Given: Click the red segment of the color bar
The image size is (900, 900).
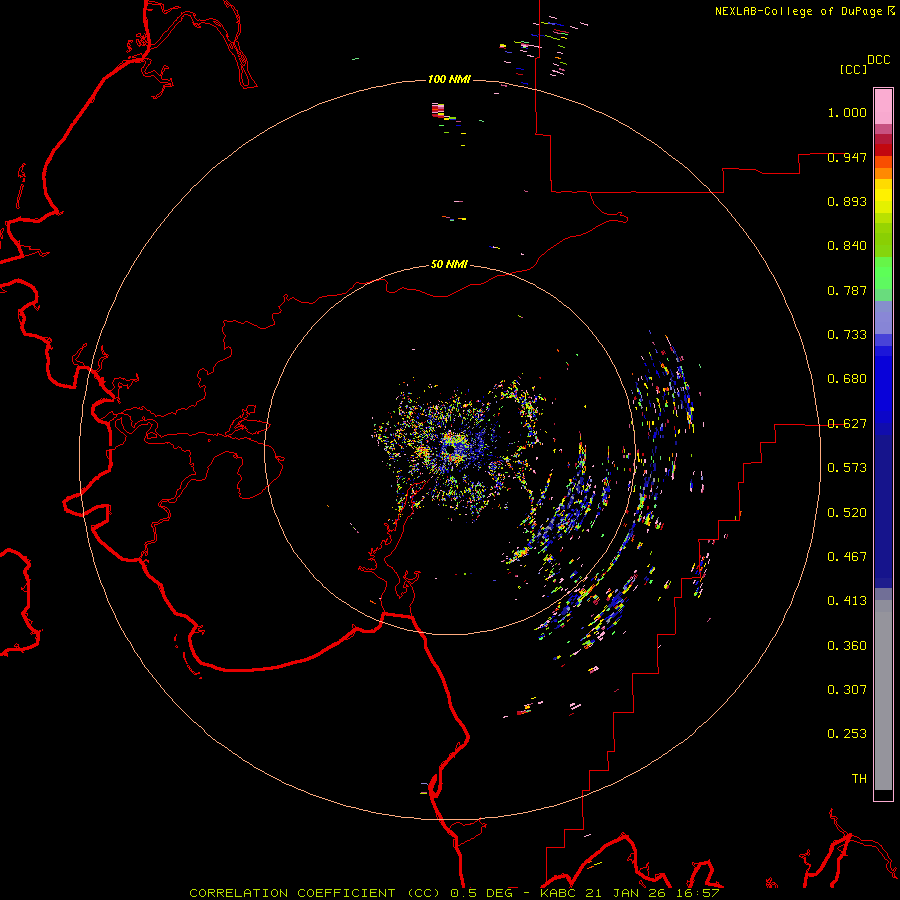Looking at the screenshot, I should pyautogui.click(x=883, y=149).
